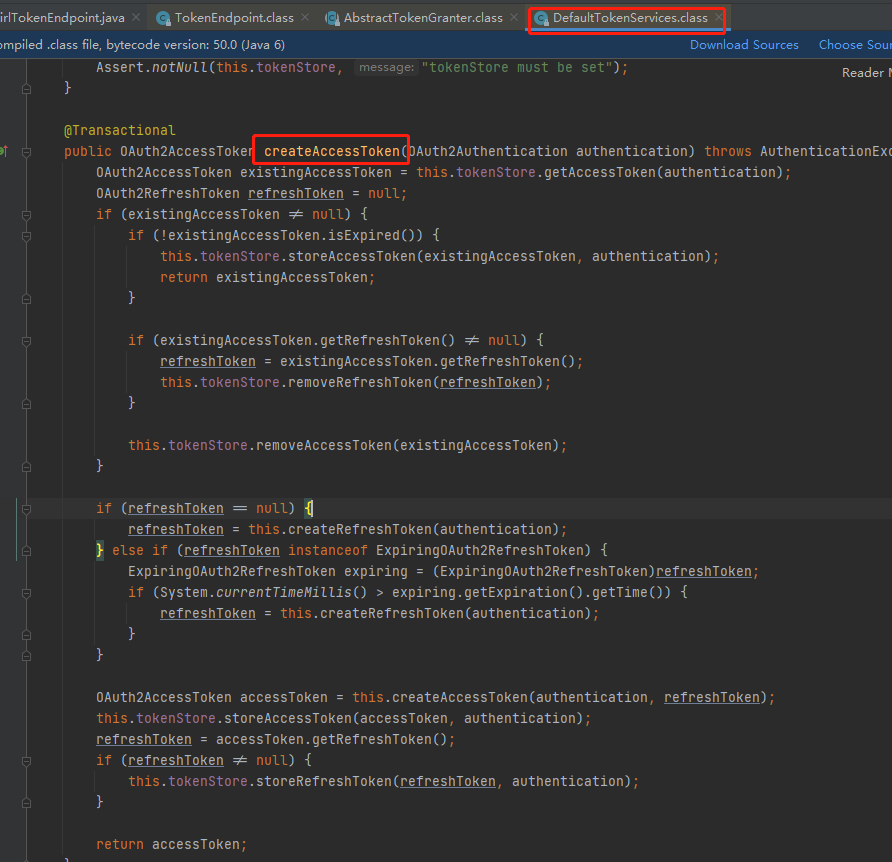Click 'getExpiration' method call

pos(516,592)
